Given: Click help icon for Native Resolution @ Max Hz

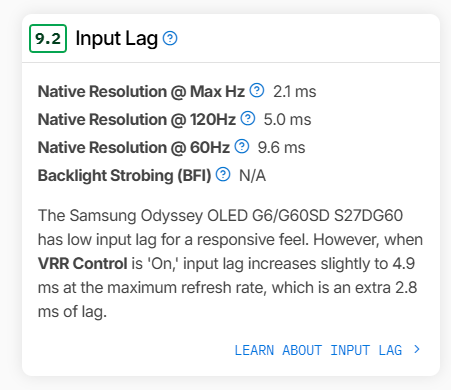Looking at the screenshot, I should coord(257,90).
